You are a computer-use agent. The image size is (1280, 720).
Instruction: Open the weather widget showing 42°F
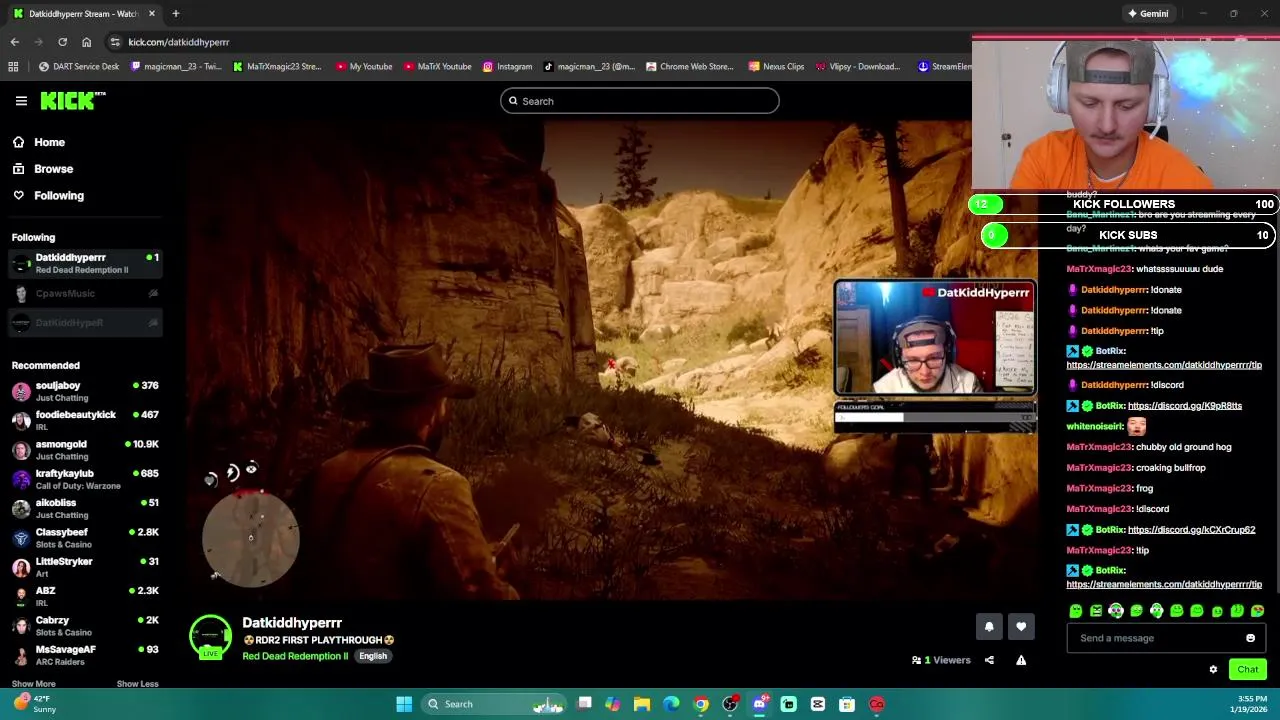tap(36, 704)
